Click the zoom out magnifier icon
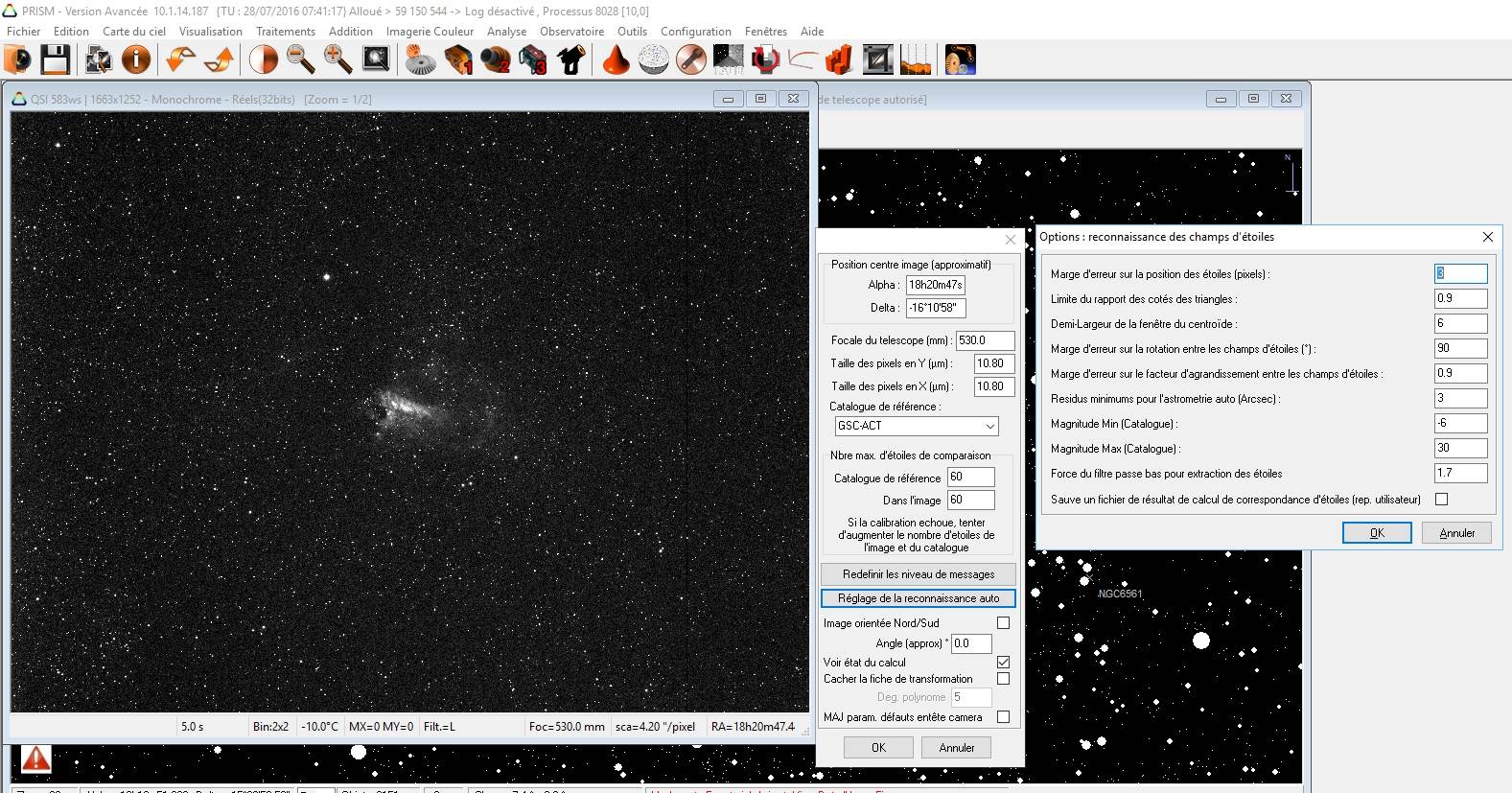This screenshot has height=793, width=1512. click(300, 59)
